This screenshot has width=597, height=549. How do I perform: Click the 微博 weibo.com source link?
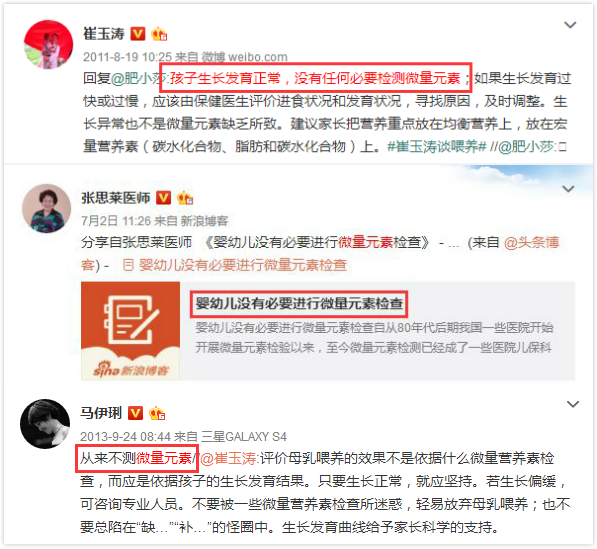[x=244, y=57]
